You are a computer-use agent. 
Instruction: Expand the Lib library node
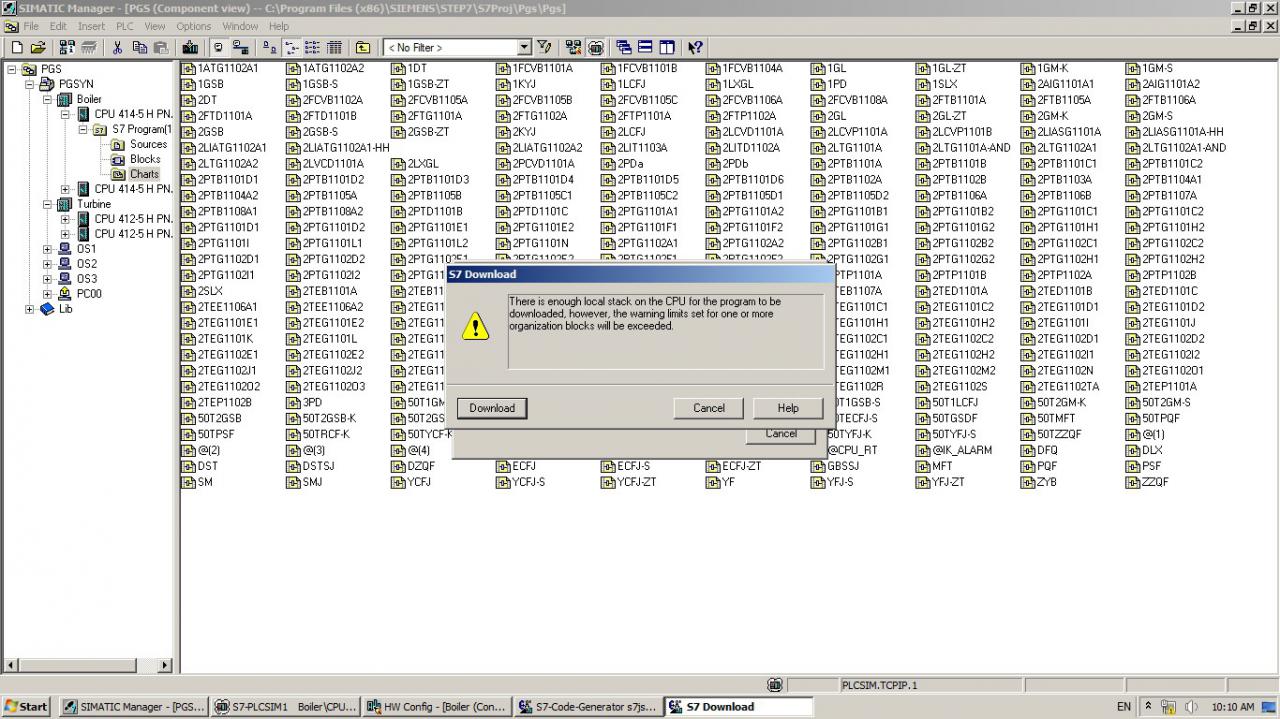click(x=30, y=309)
